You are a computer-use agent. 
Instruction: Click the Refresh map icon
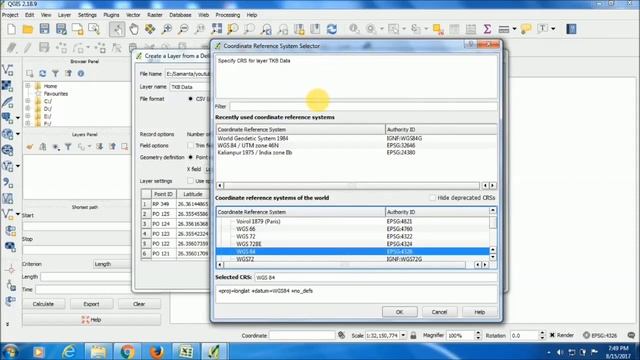pos(331,29)
